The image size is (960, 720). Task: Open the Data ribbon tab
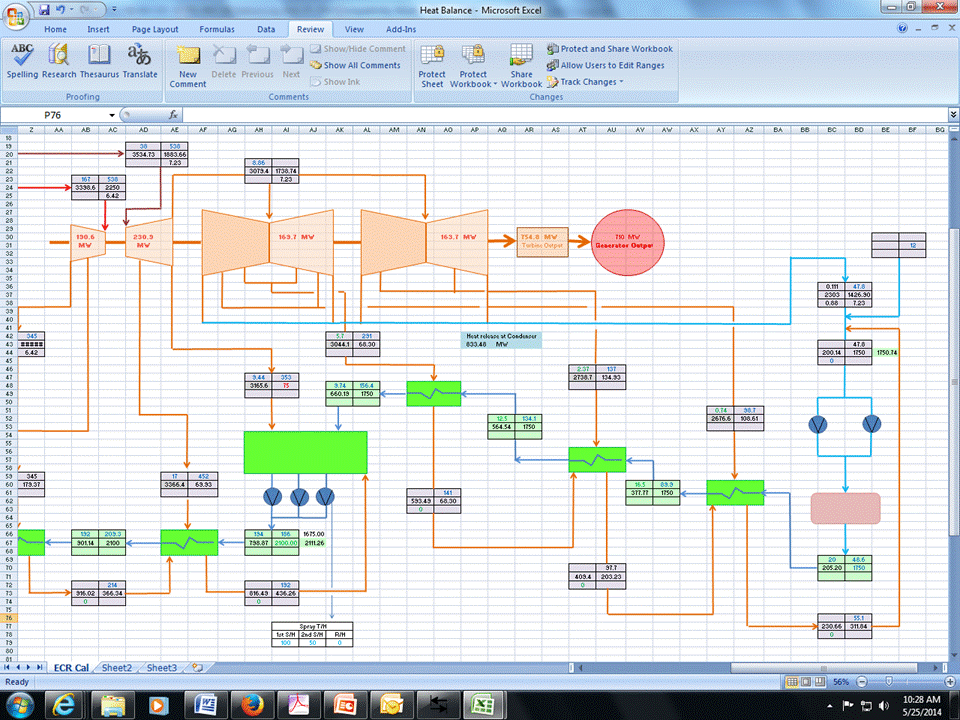tap(266, 29)
